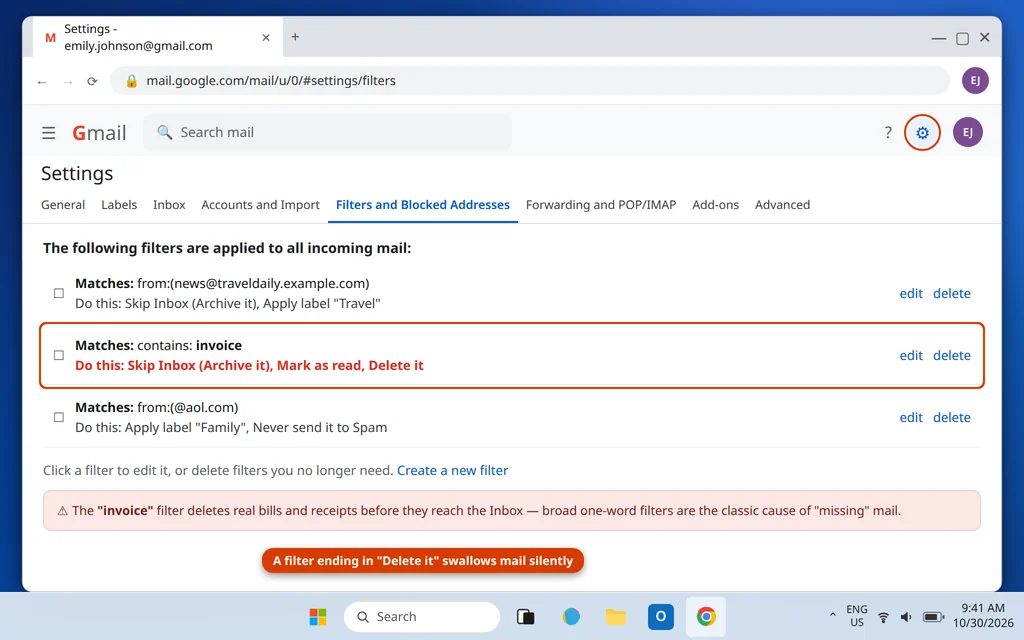Open the Windows Start button
This screenshot has width=1024, height=640.
[318, 616]
